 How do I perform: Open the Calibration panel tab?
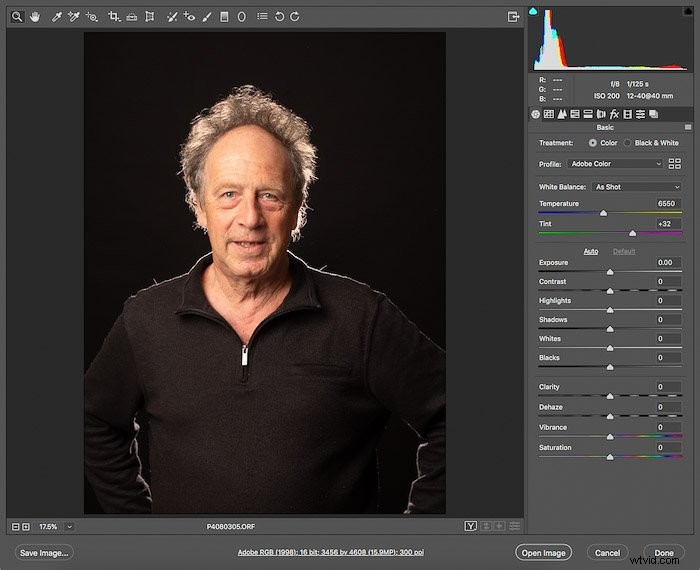pos(627,114)
